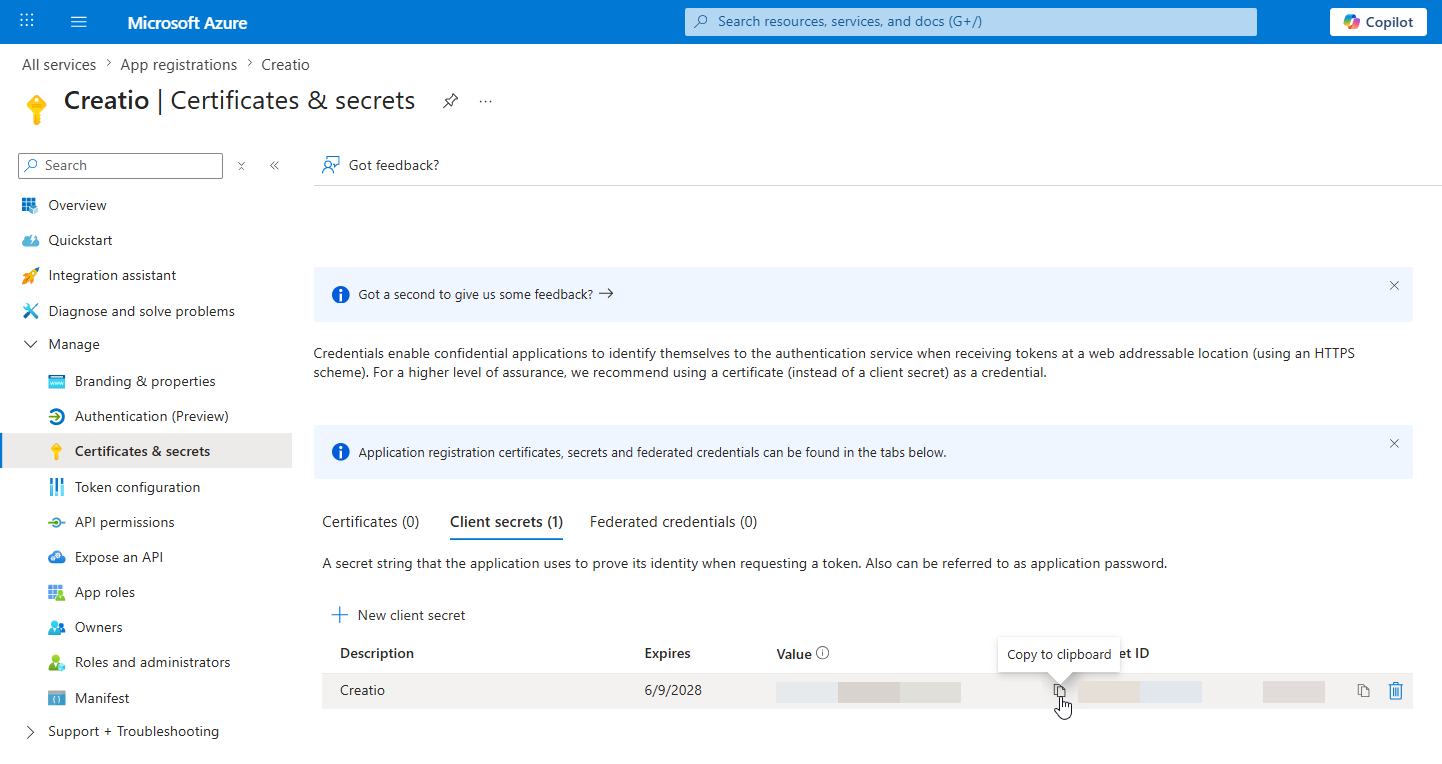Click the Creatio description cell
The height and width of the screenshot is (764, 1442).
(x=362, y=690)
